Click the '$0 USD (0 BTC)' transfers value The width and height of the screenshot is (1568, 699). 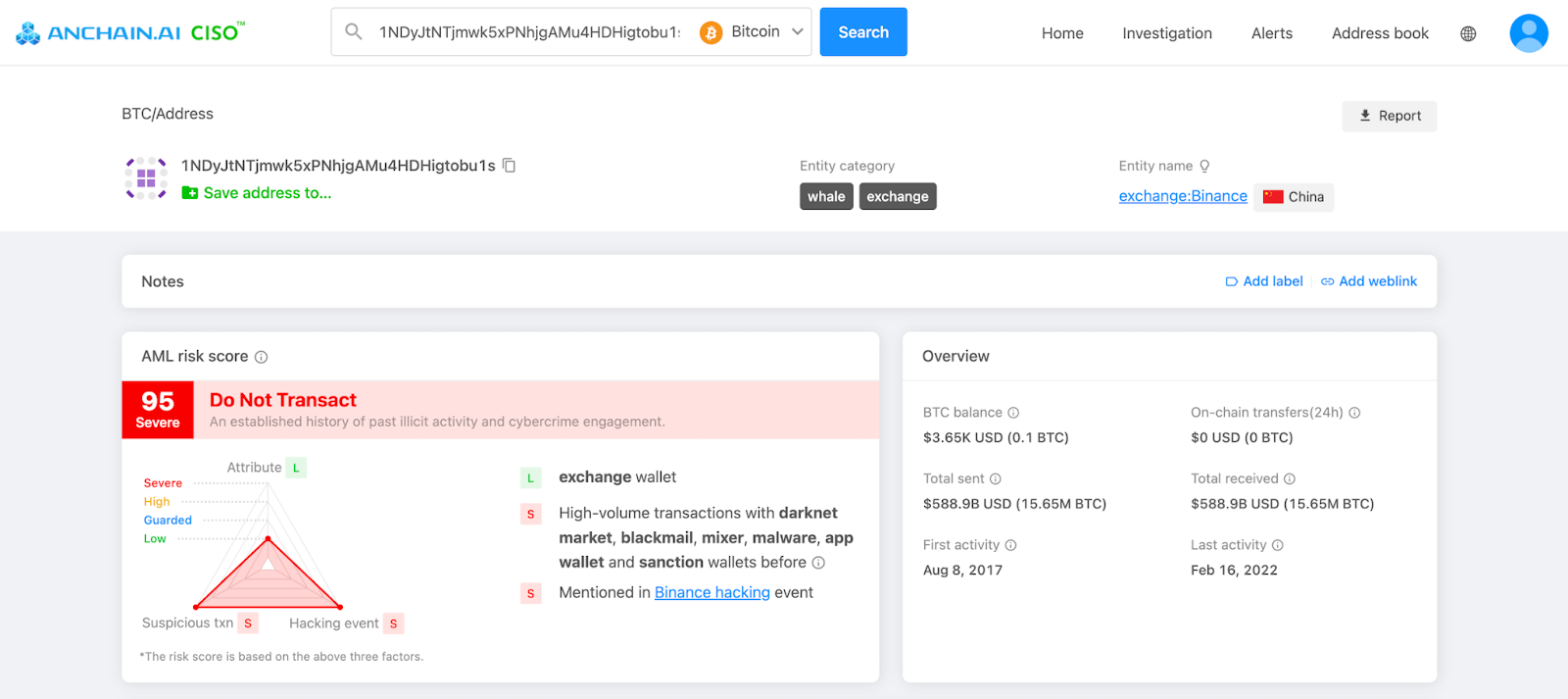click(1242, 438)
